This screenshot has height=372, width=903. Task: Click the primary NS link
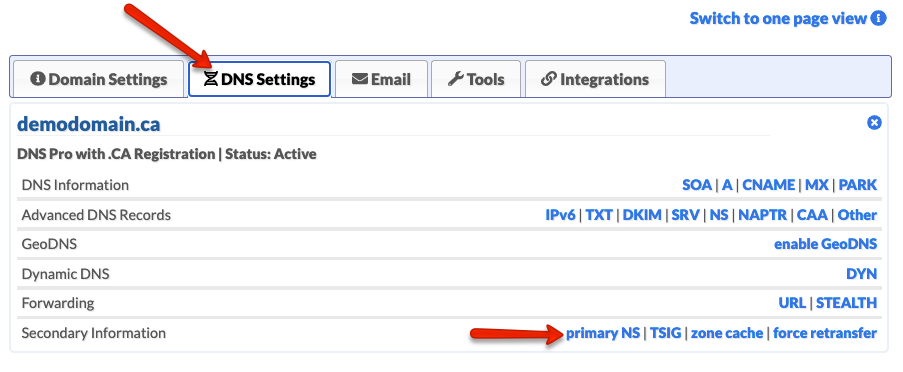click(603, 333)
